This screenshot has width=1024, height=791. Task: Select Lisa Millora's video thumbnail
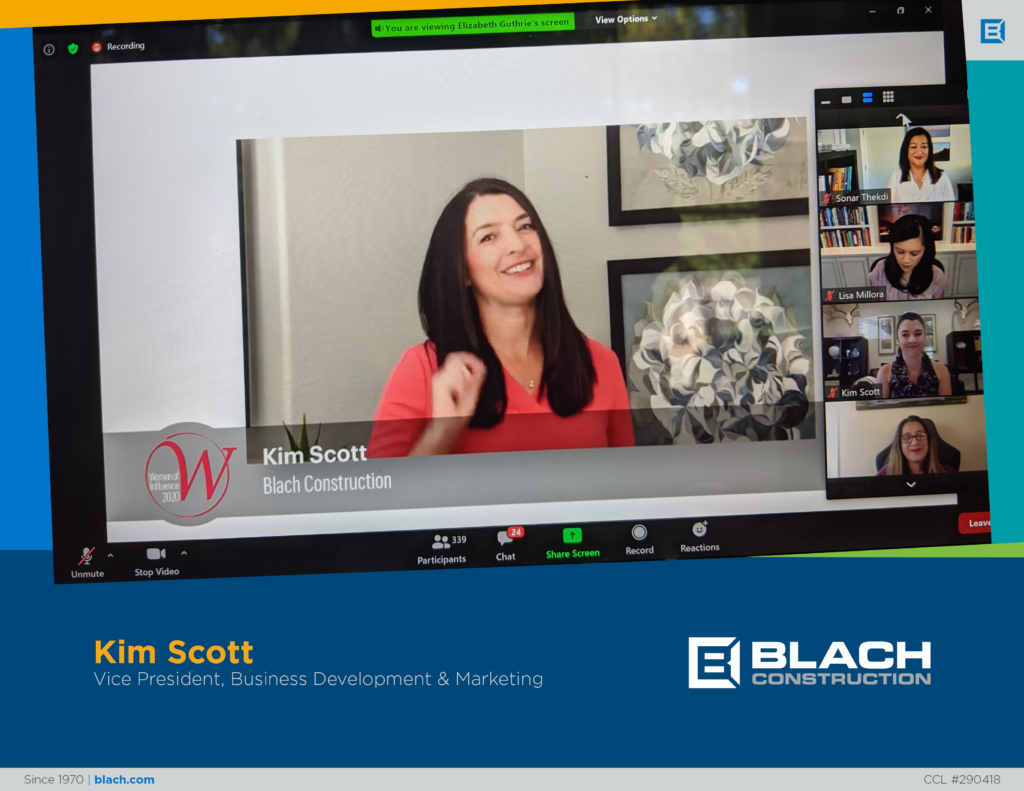[899, 252]
